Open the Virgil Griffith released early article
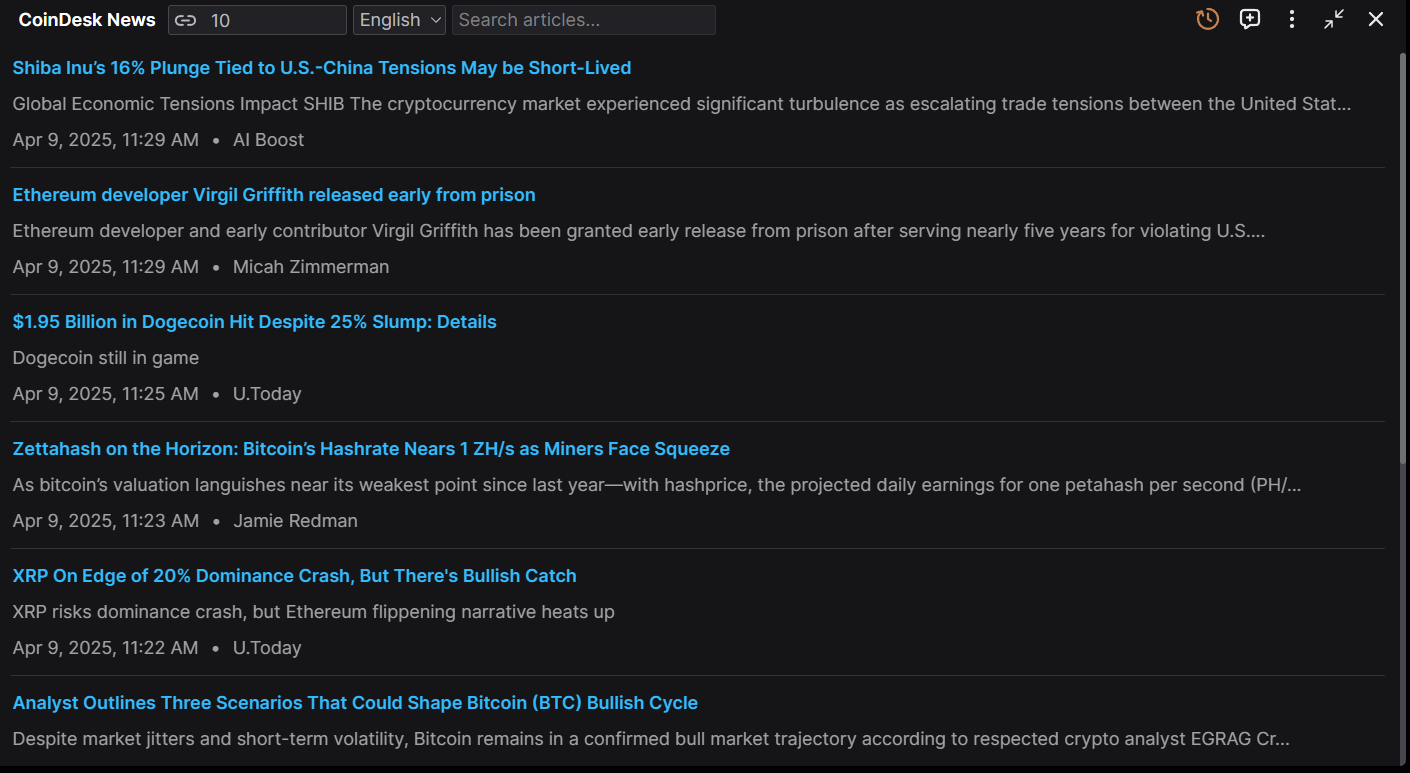The image size is (1410, 773). tap(274, 195)
